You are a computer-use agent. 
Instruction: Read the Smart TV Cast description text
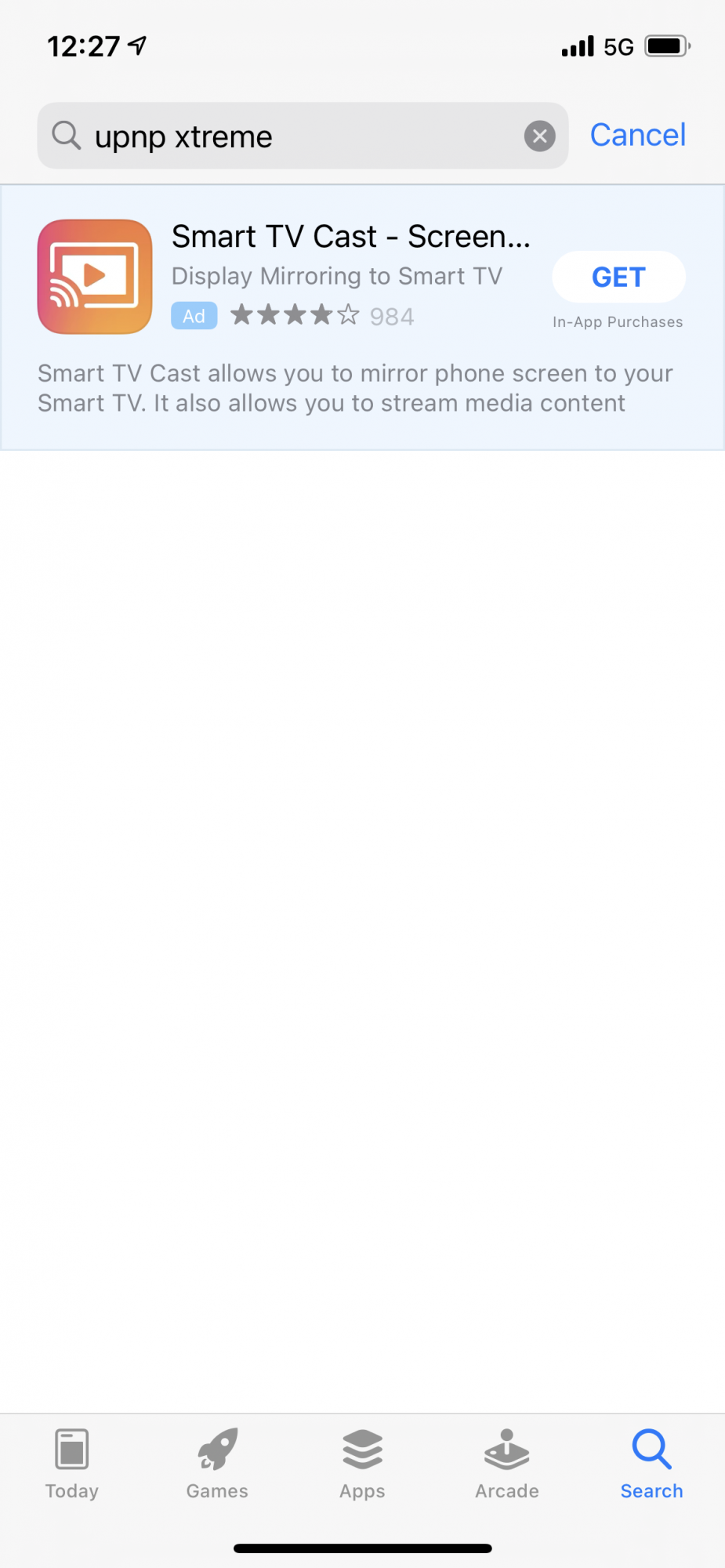pyautogui.click(x=355, y=388)
